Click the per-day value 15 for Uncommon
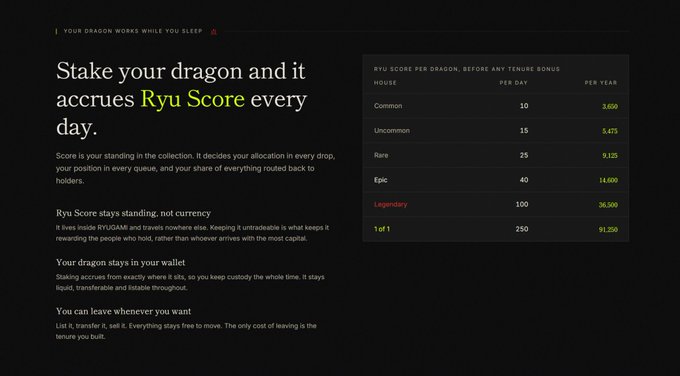680x376 pixels. tap(524, 131)
